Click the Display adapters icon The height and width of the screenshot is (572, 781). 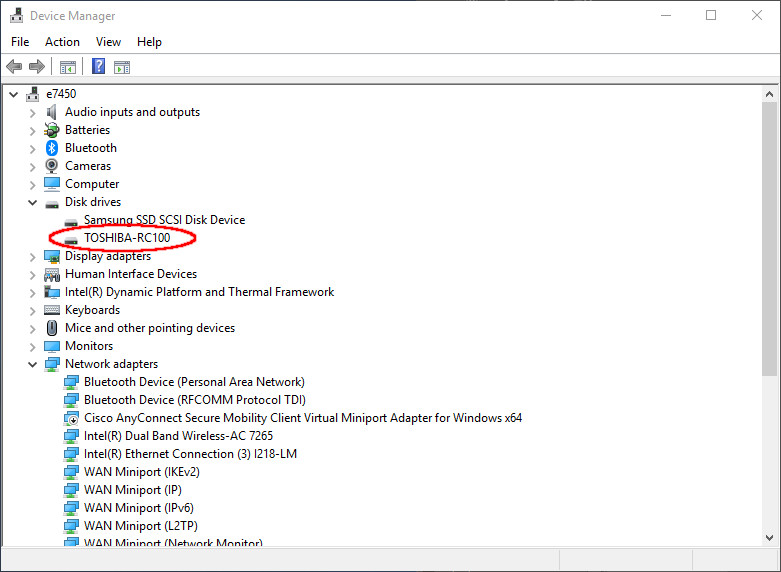coord(52,256)
